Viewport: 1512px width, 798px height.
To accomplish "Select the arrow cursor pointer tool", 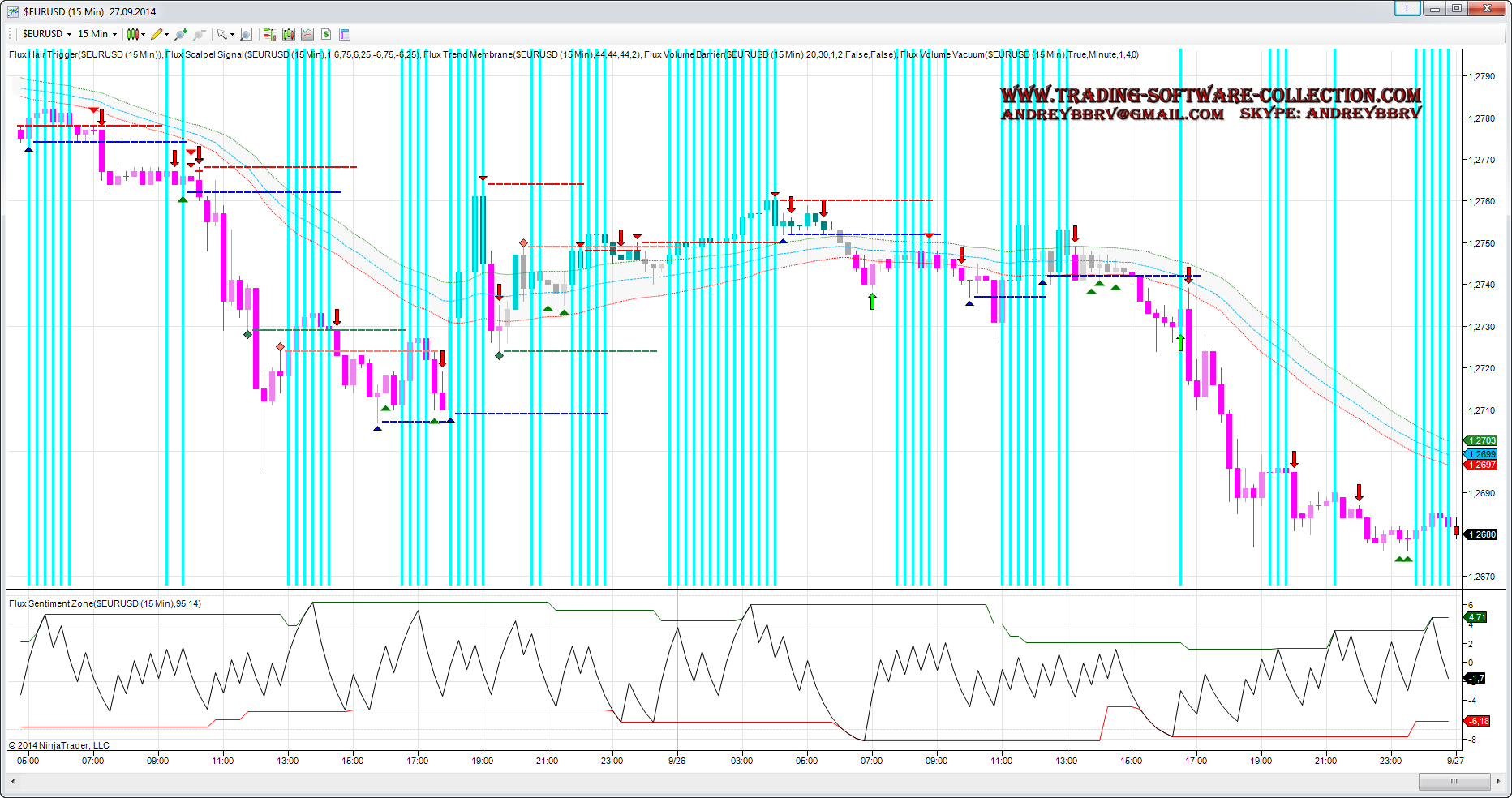I will (221, 34).
